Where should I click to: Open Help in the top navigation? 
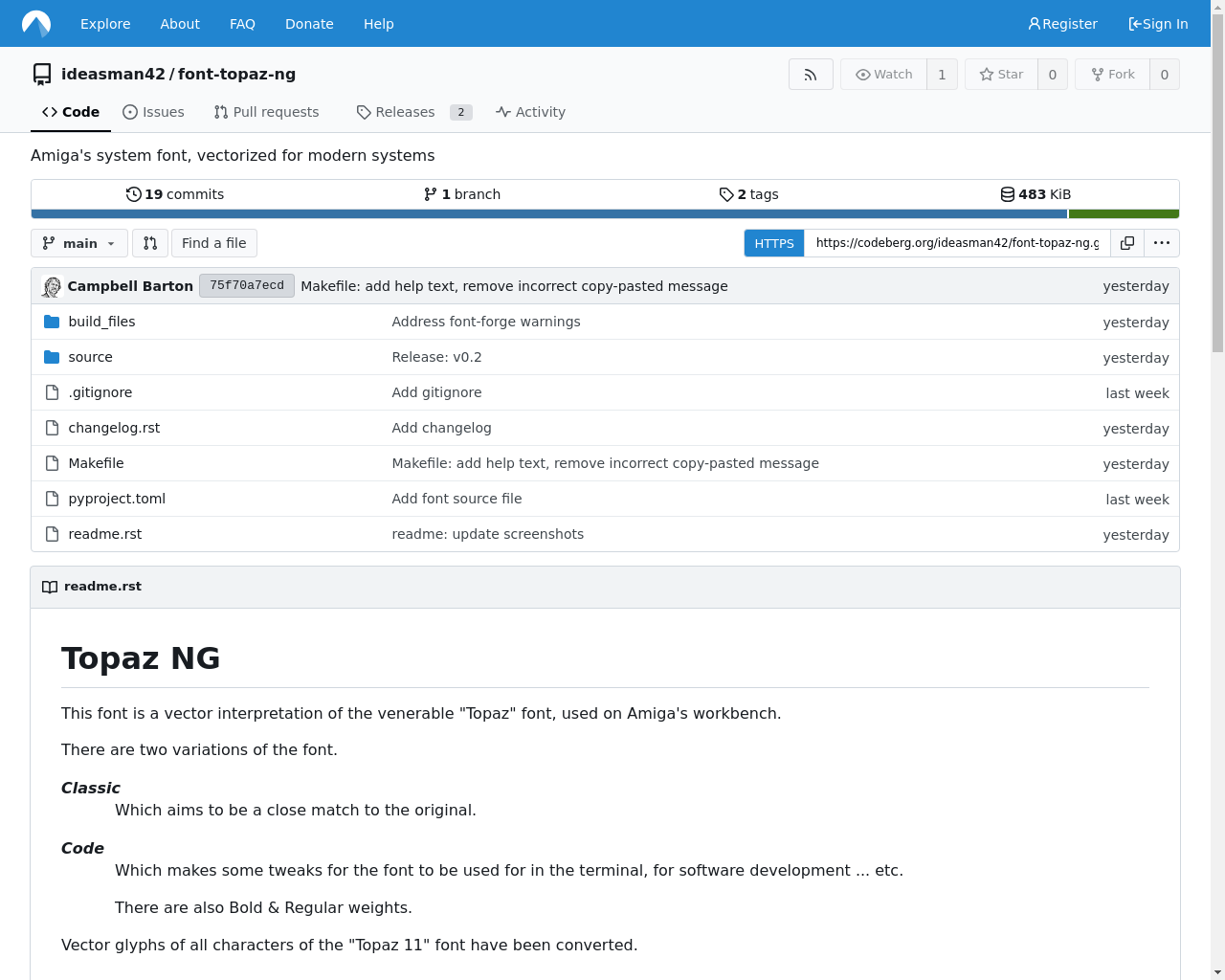pos(379,24)
